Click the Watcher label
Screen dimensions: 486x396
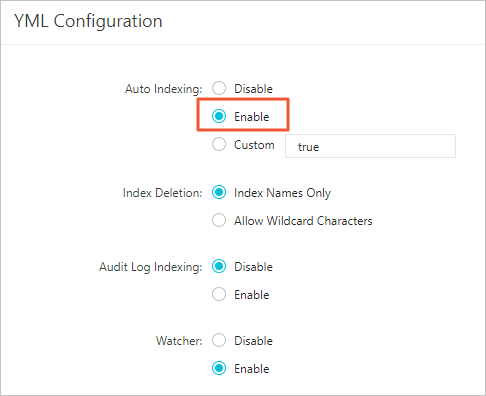point(179,341)
